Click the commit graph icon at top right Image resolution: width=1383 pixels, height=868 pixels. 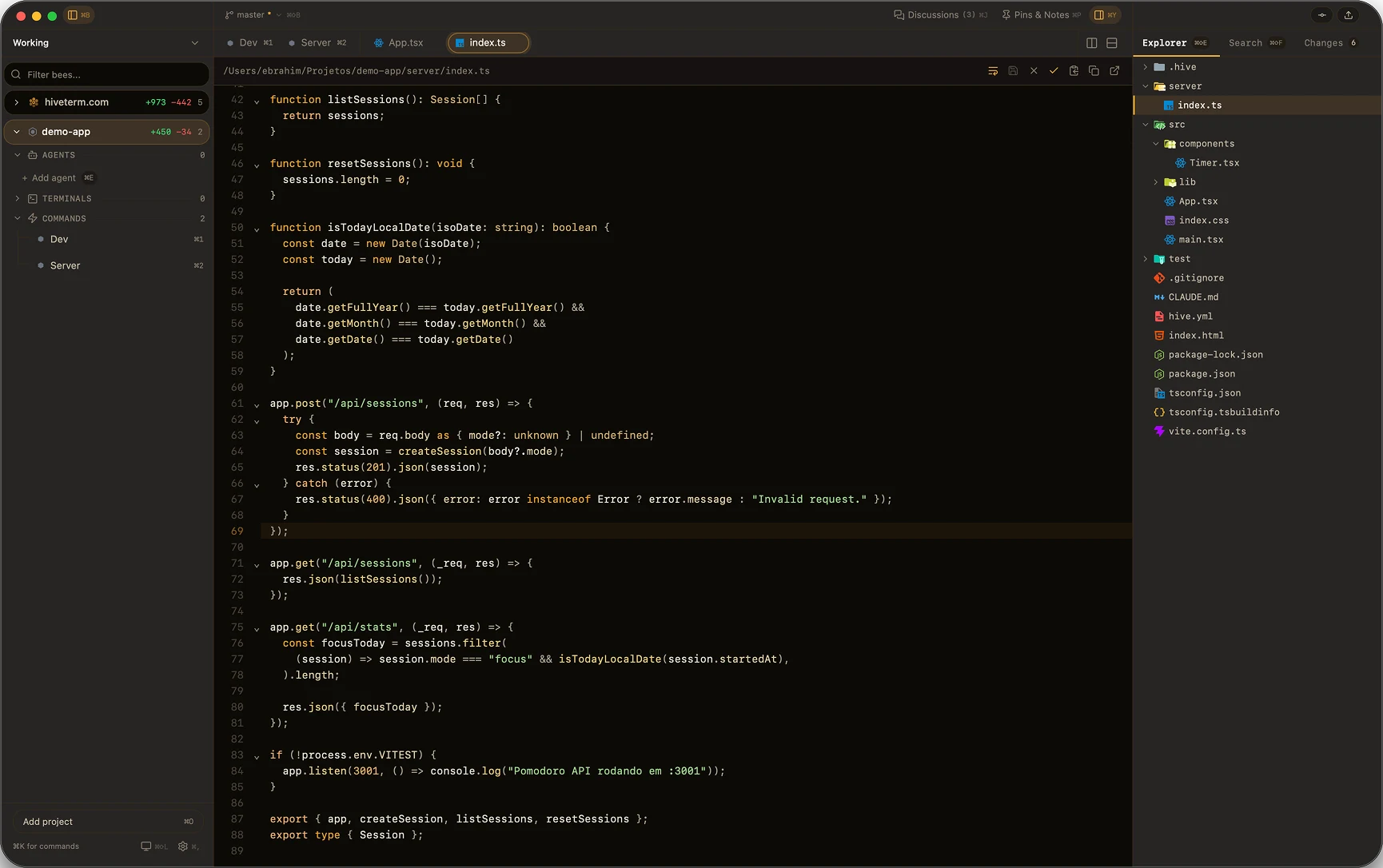click(x=1322, y=15)
